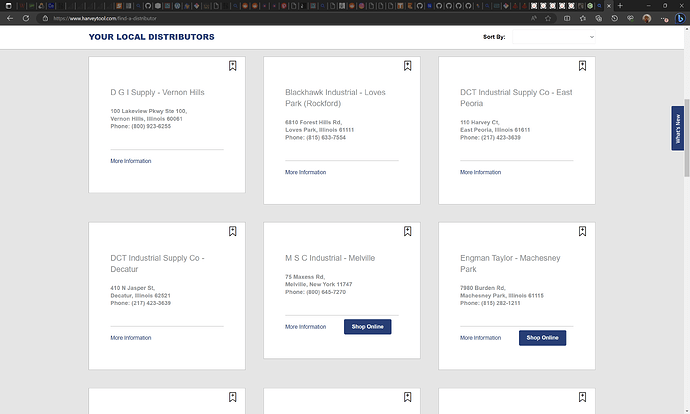
Task: Click the 'YOUR LOCAL DISTRIBUTORS' heading
Action: coord(151,37)
